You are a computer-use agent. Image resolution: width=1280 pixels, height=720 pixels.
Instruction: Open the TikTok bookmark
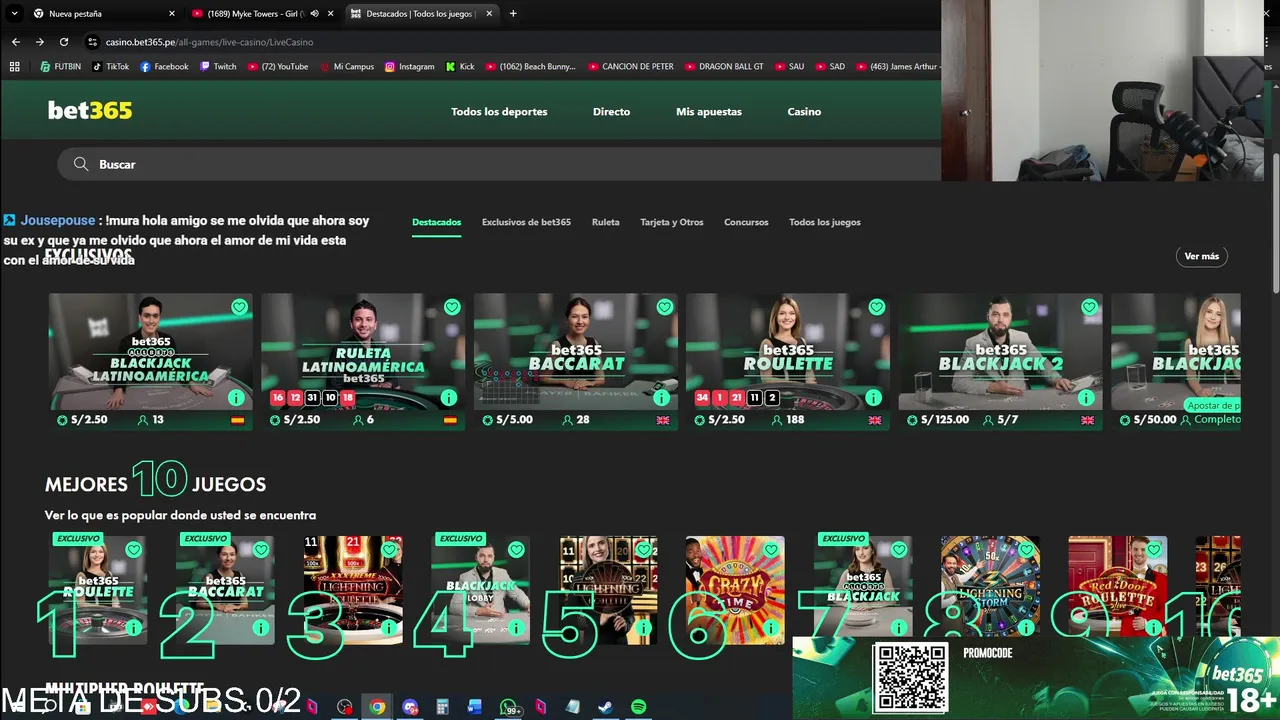coord(111,66)
